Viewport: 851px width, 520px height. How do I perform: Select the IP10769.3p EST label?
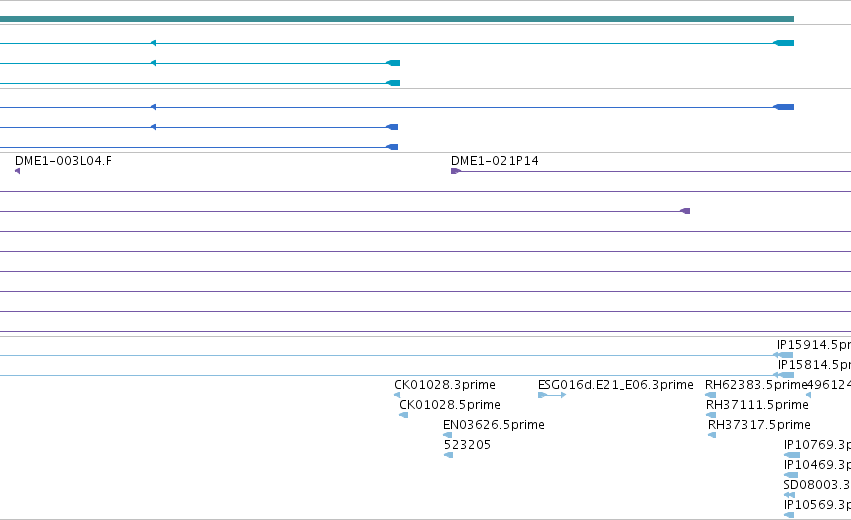[817, 445]
